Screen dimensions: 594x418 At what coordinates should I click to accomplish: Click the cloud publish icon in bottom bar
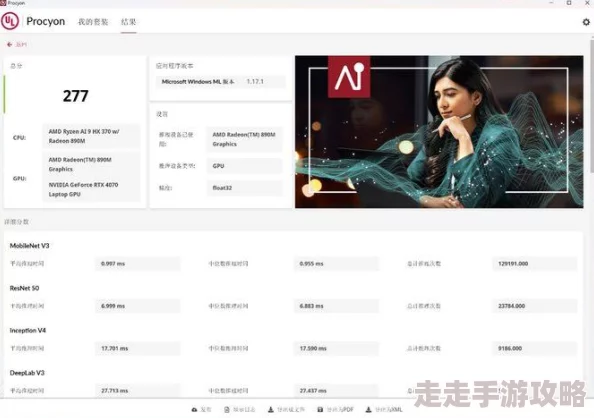194,410
